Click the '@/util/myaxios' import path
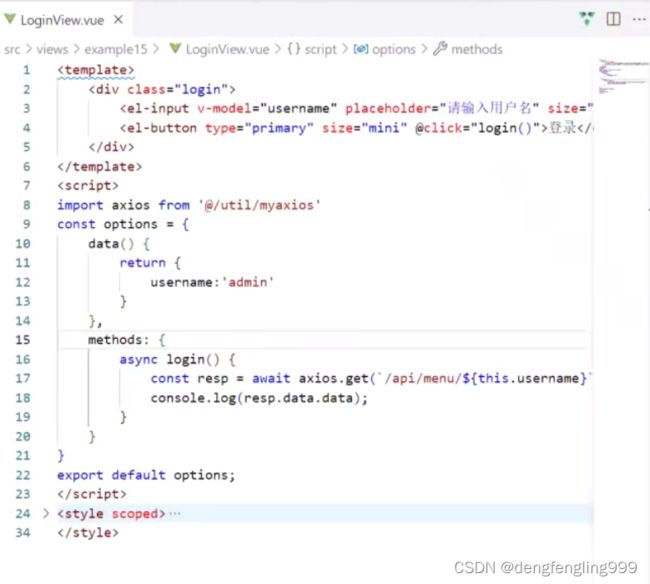 click(x=259, y=205)
